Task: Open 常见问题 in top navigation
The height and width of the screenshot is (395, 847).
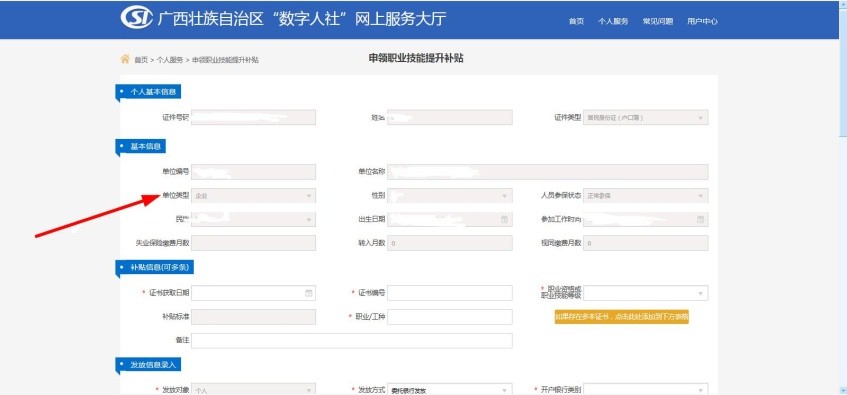Action: [657, 22]
